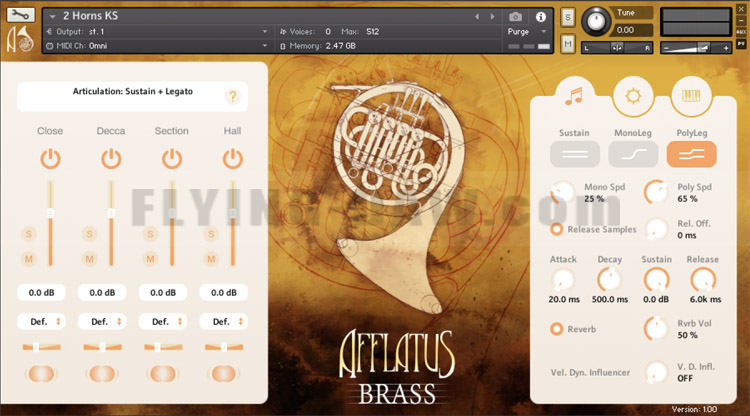Go to previous instrument arrow
The width and height of the screenshot is (750, 416).
click(x=477, y=17)
